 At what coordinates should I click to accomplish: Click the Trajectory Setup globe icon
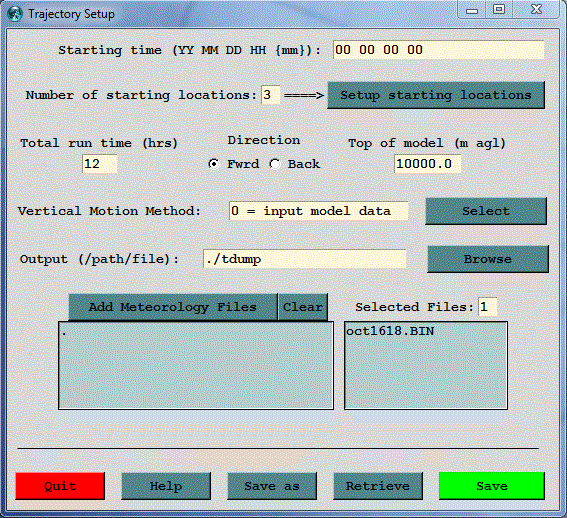click(15, 14)
